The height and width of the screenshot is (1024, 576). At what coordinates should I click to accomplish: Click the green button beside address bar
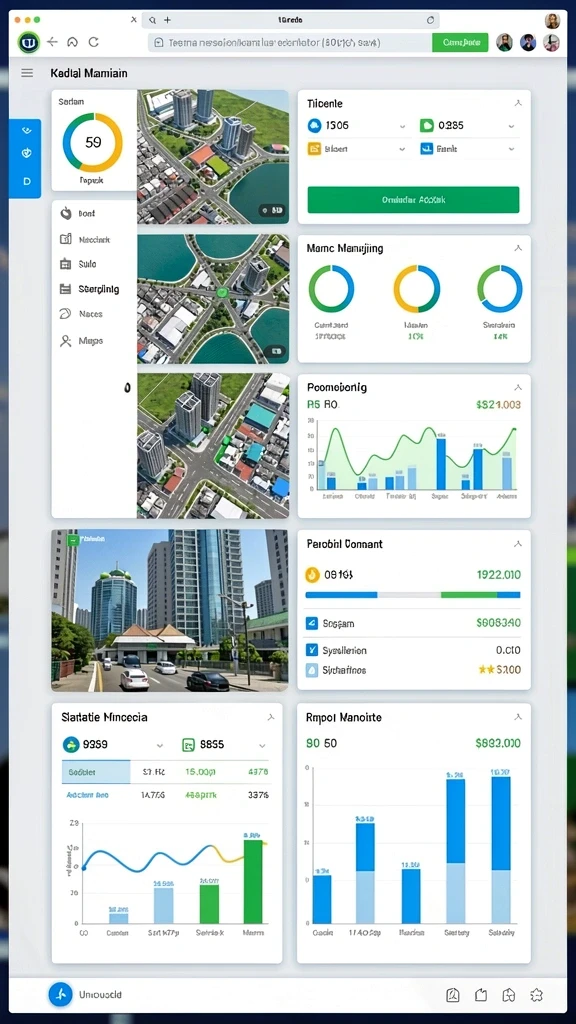pyautogui.click(x=460, y=42)
